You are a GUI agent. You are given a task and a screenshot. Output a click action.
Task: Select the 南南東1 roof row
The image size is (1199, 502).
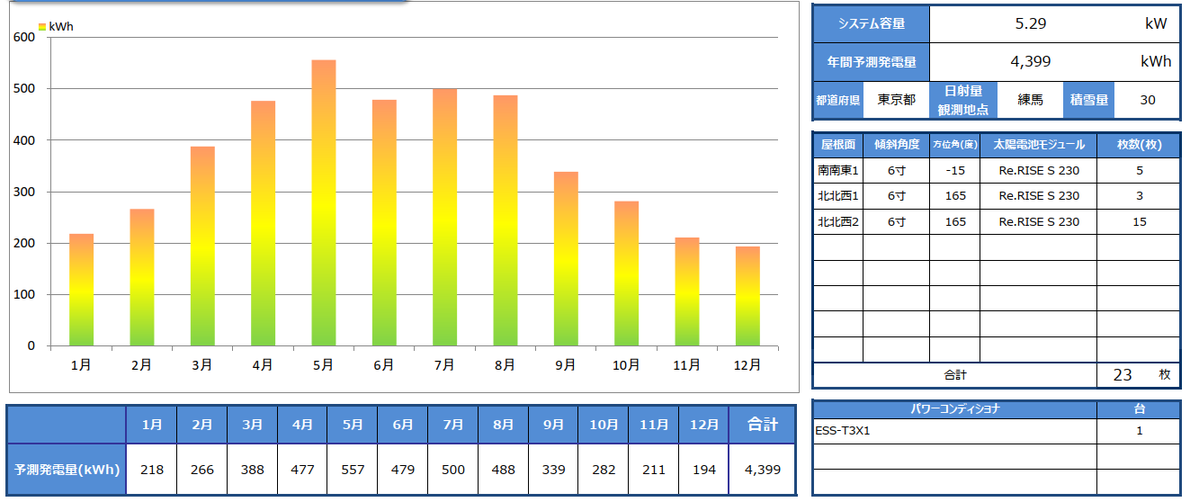tap(997, 171)
